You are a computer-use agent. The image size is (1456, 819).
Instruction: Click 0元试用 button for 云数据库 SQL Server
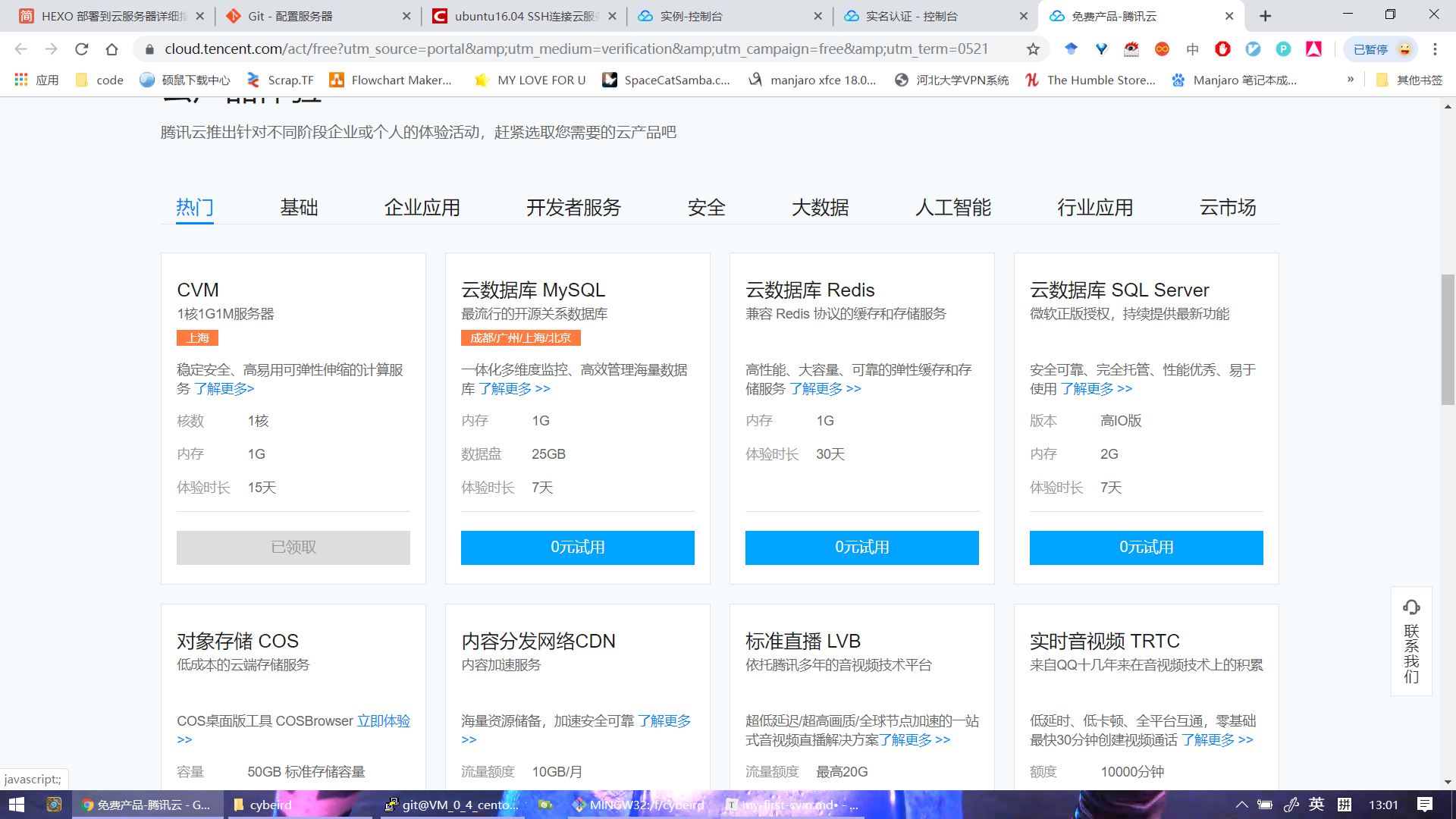tap(1146, 548)
